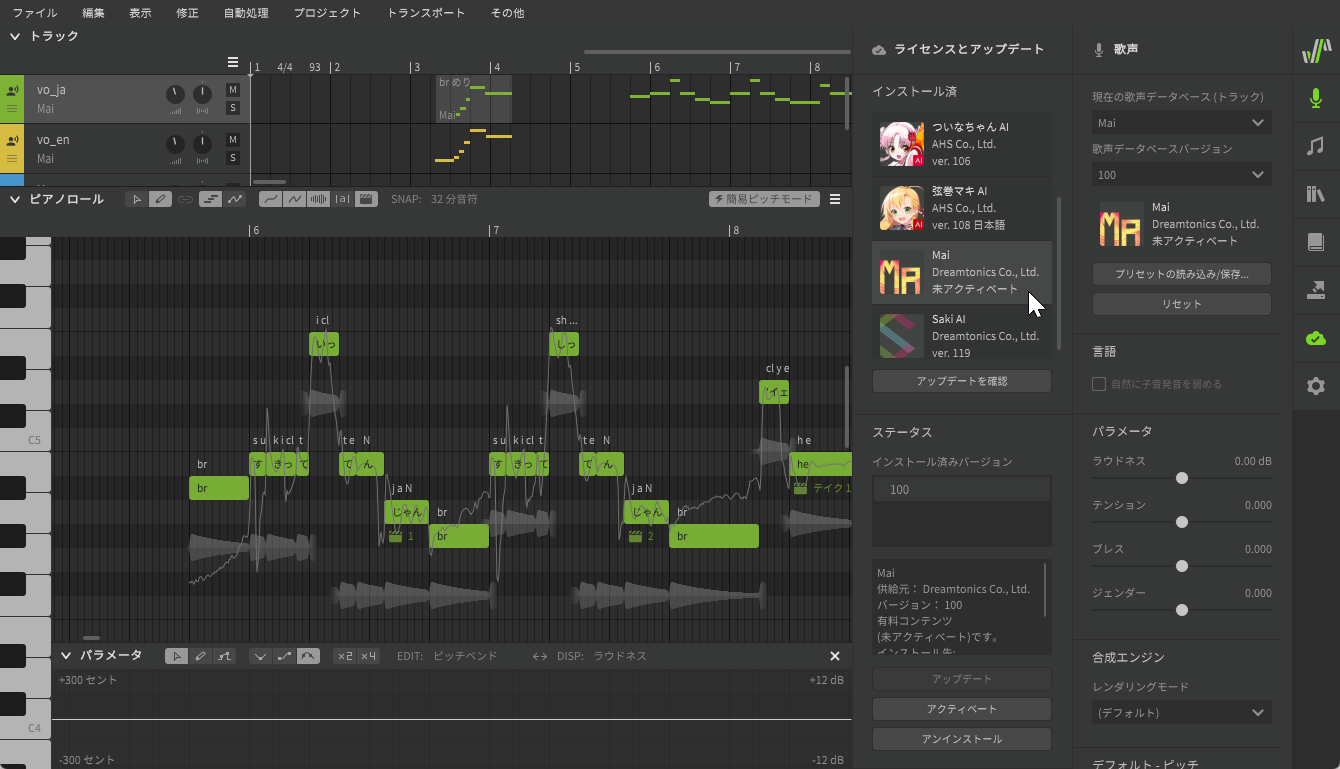1340x769 pixels.
Task: Select the pitch line tool icon
Action: pos(235,199)
